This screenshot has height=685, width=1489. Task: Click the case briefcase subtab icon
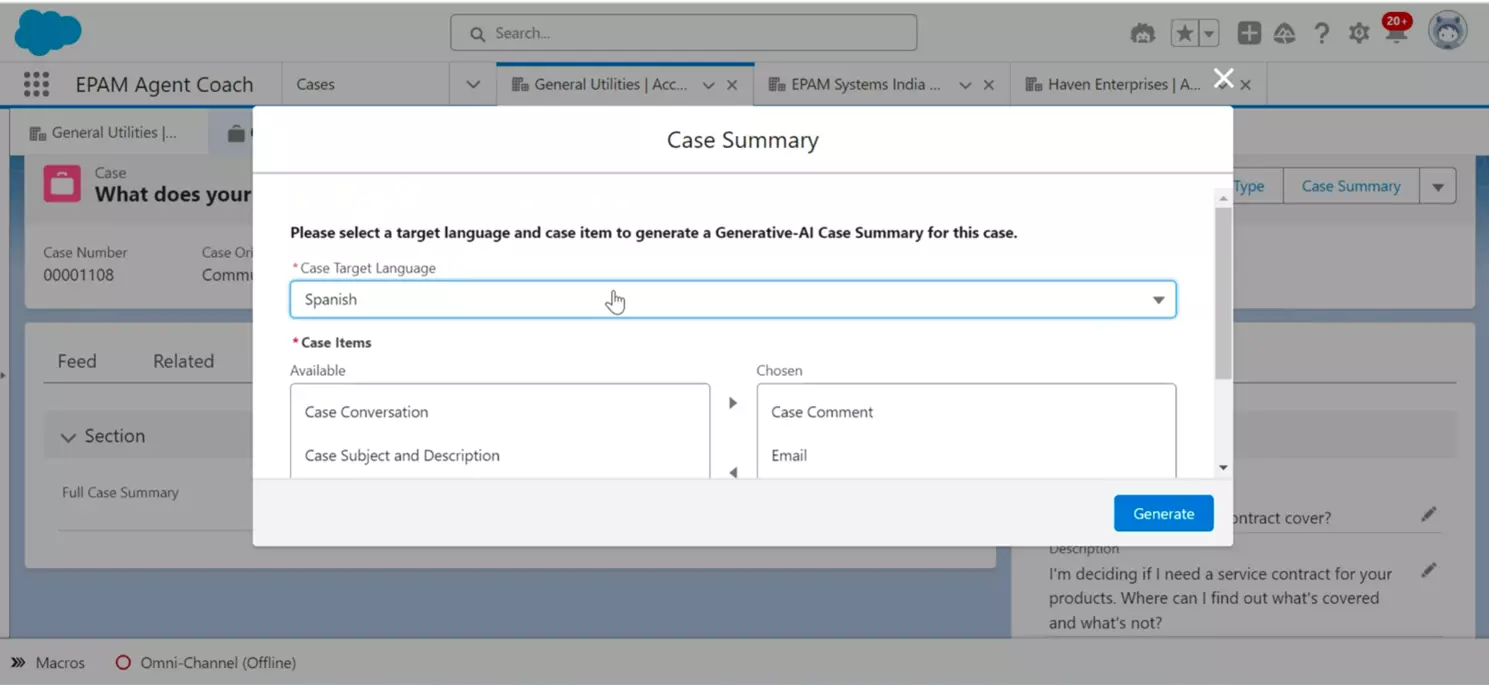236,133
